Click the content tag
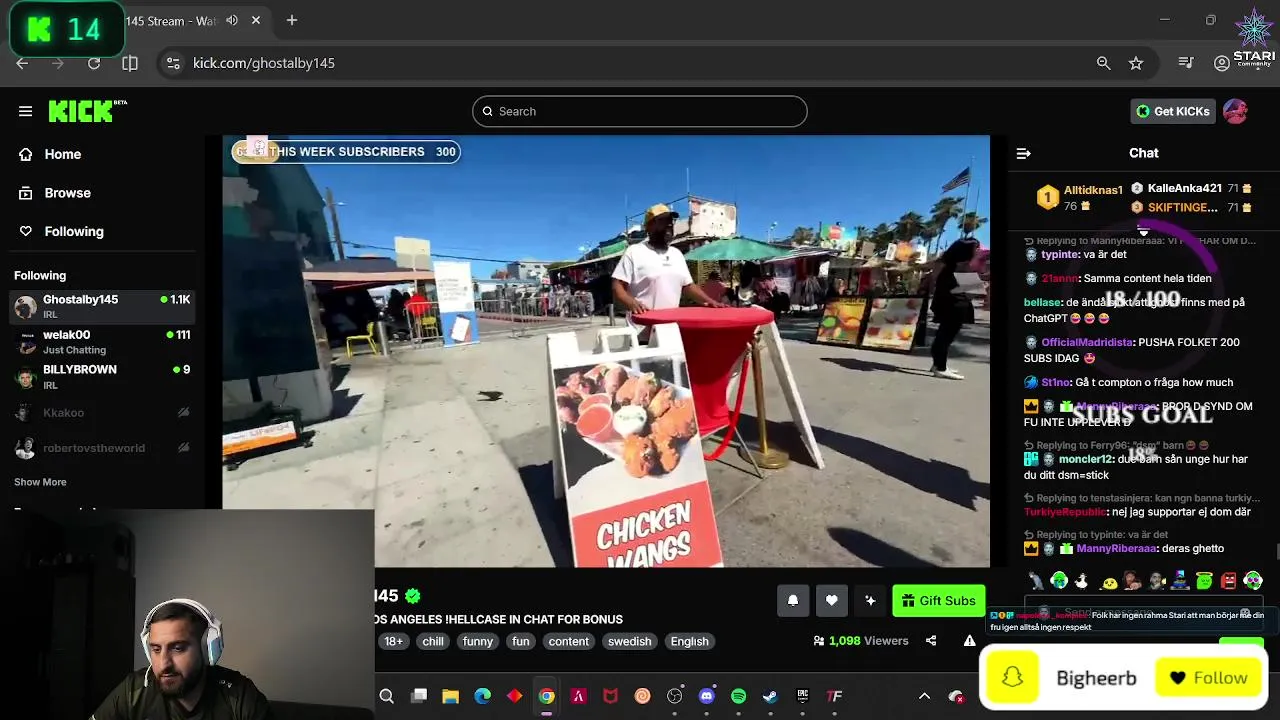The height and width of the screenshot is (720, 1280). click(x=568, y=641)
